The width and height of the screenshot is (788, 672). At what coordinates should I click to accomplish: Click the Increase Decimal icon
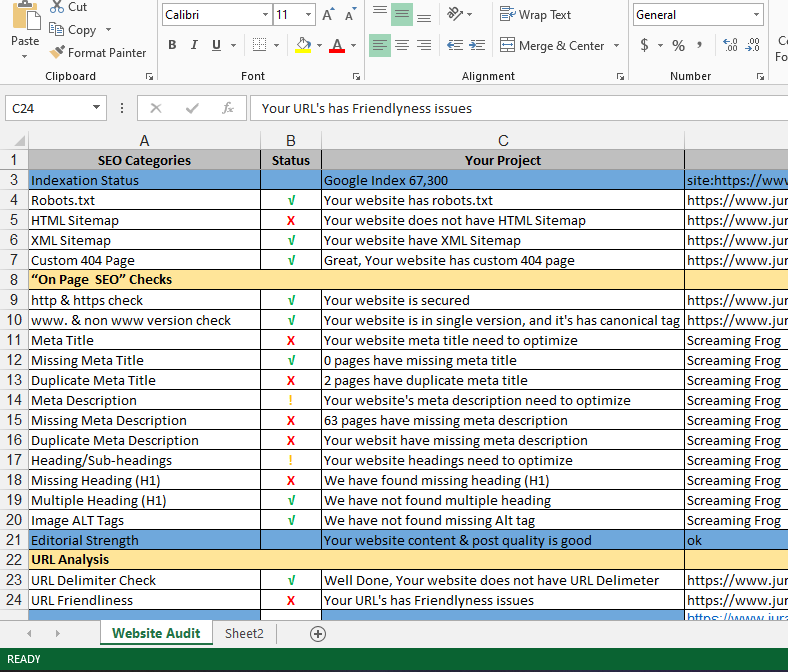tap(730, 45)
